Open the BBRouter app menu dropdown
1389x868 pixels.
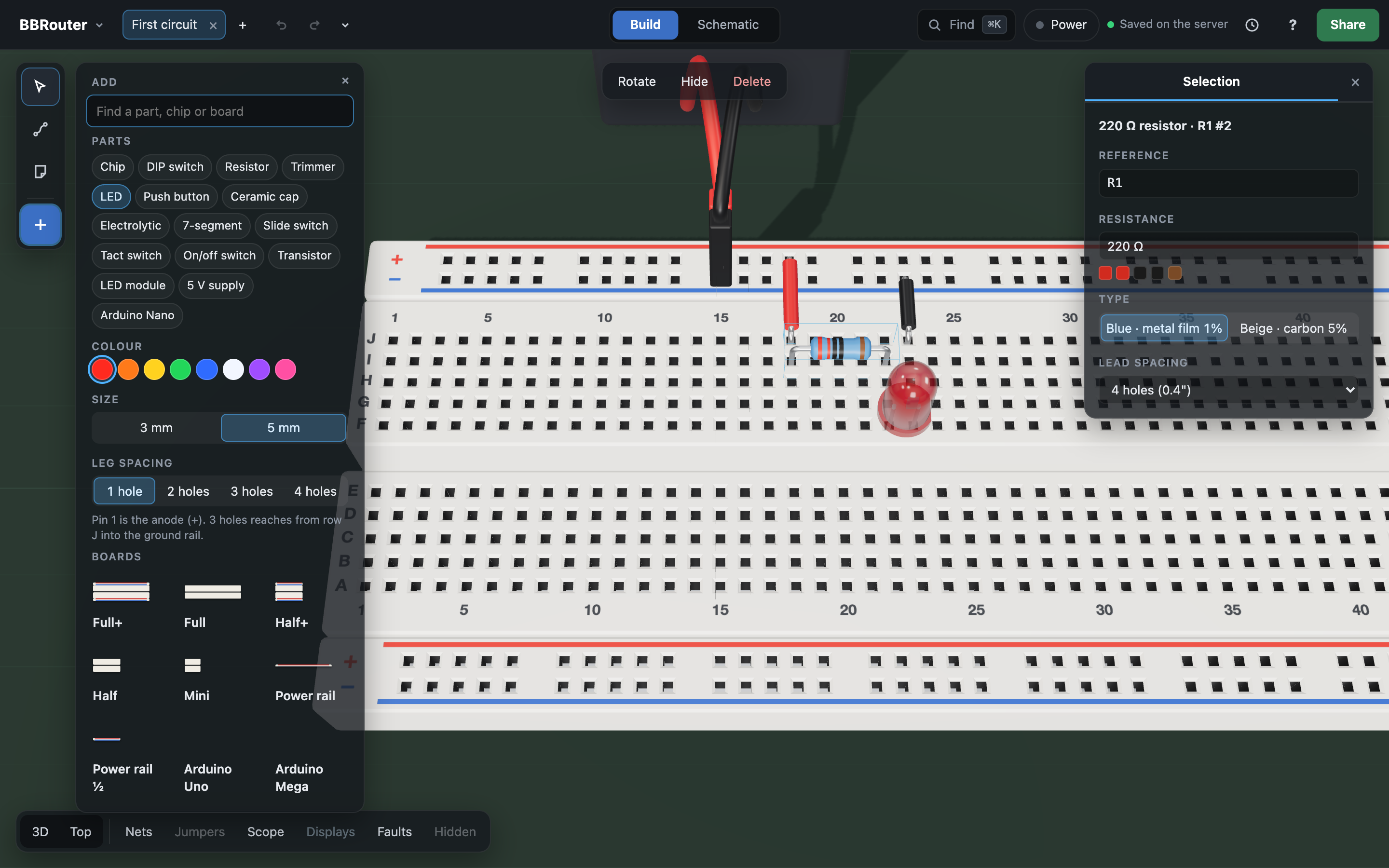tap(61, 25)
